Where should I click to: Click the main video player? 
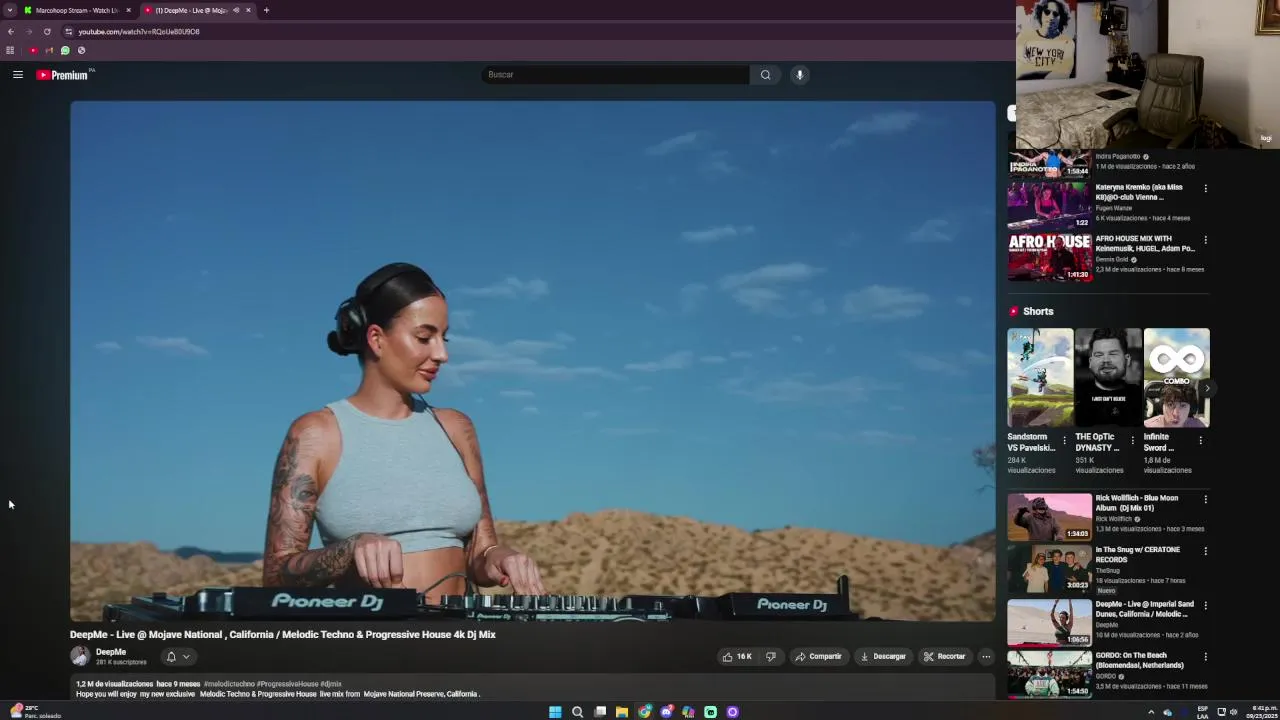[x=533, y=361]
